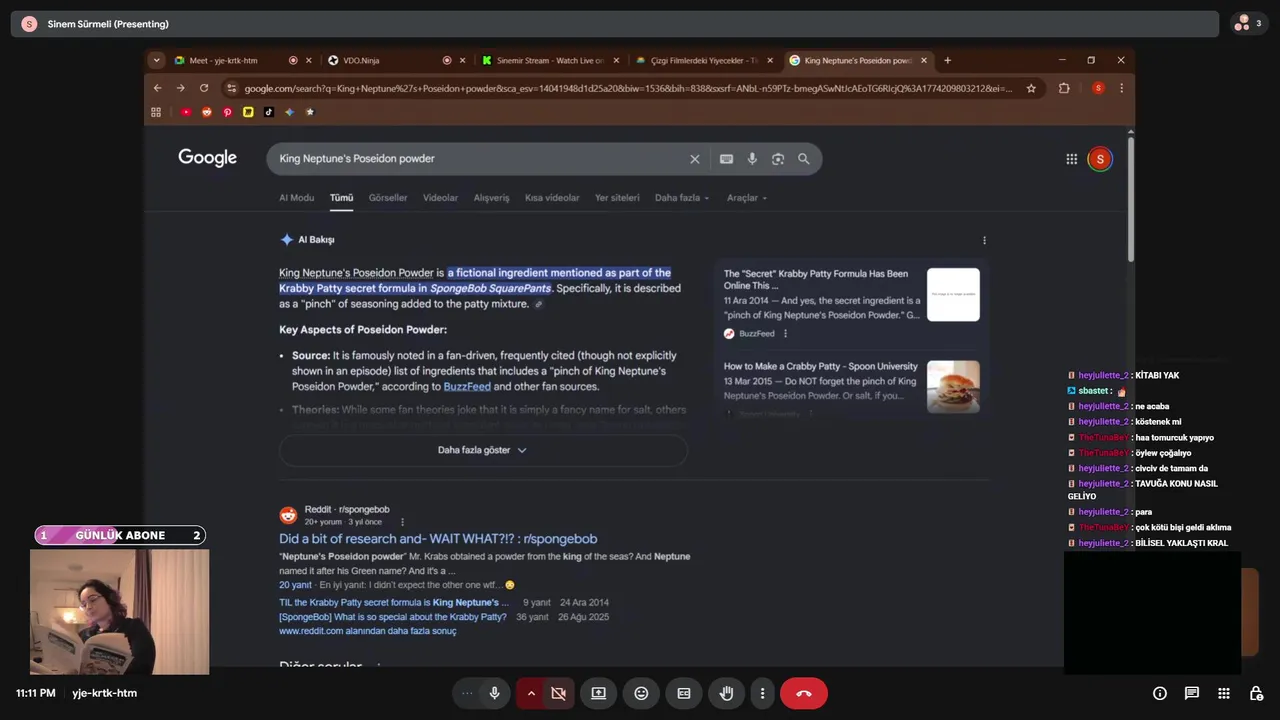Open video settings up-arrow in Meet
Image resolution: width=1280 pixels, height=720 pixels.
[x=531, y=693]
